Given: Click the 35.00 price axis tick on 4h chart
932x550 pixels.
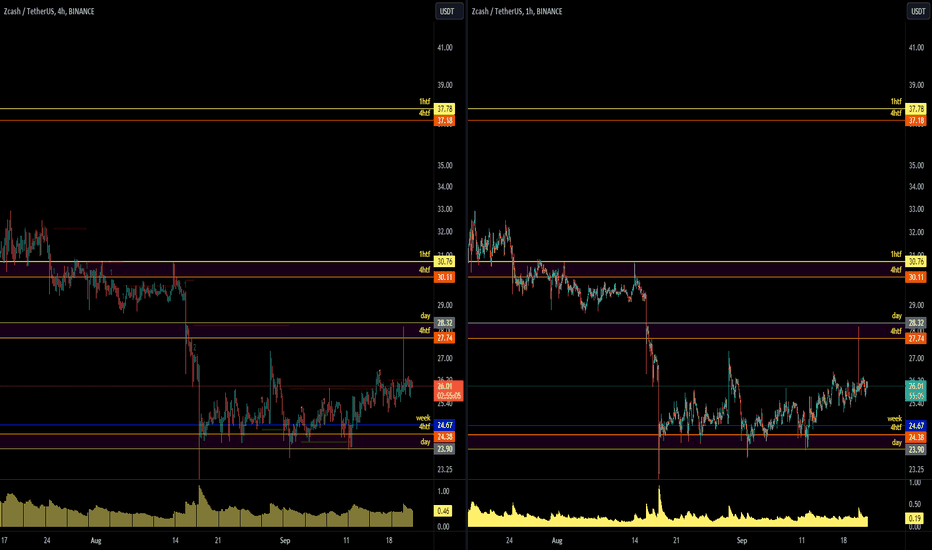Looking at the screenshot, I should coord(445,165).
